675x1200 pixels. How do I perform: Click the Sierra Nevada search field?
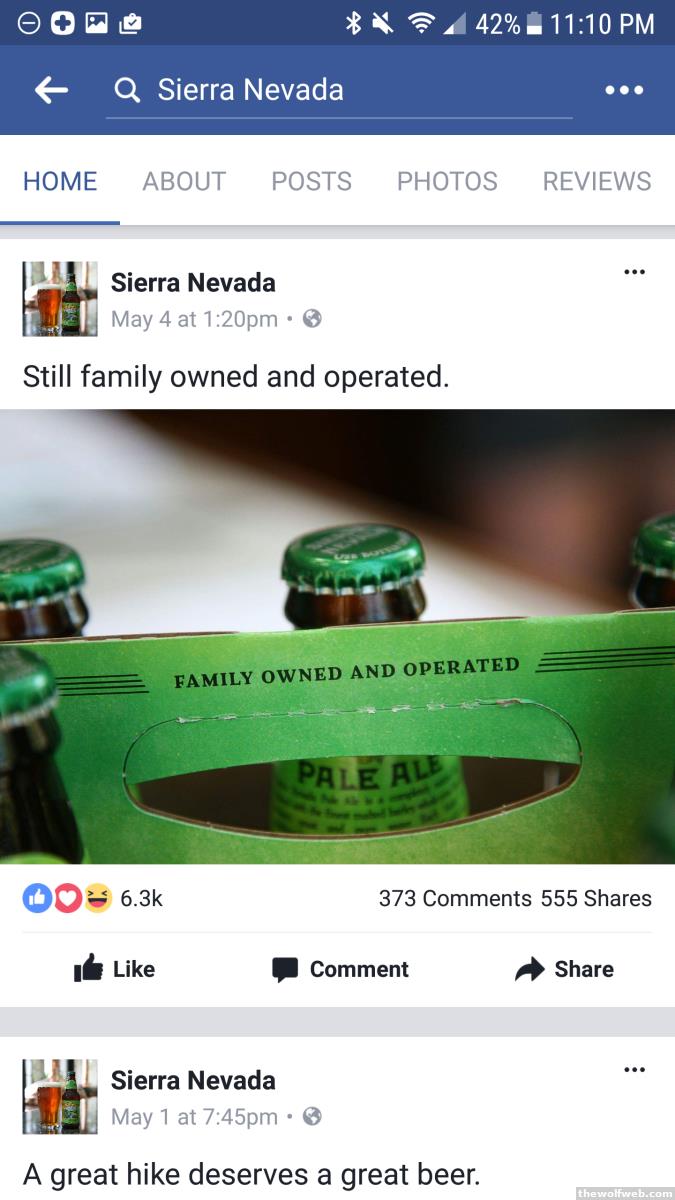pos(339,91)
